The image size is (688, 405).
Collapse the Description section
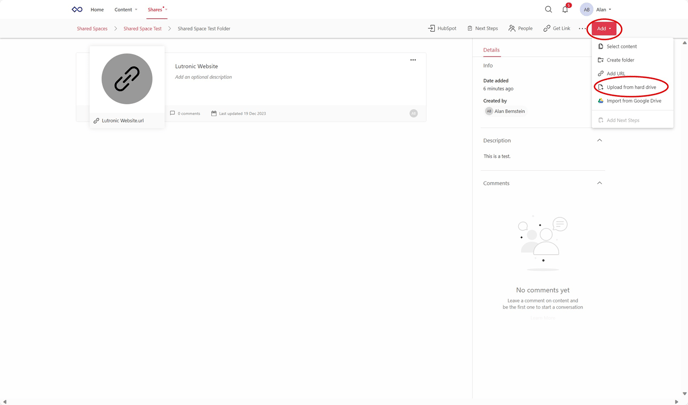pyautogui.click(x=599, y=140)
